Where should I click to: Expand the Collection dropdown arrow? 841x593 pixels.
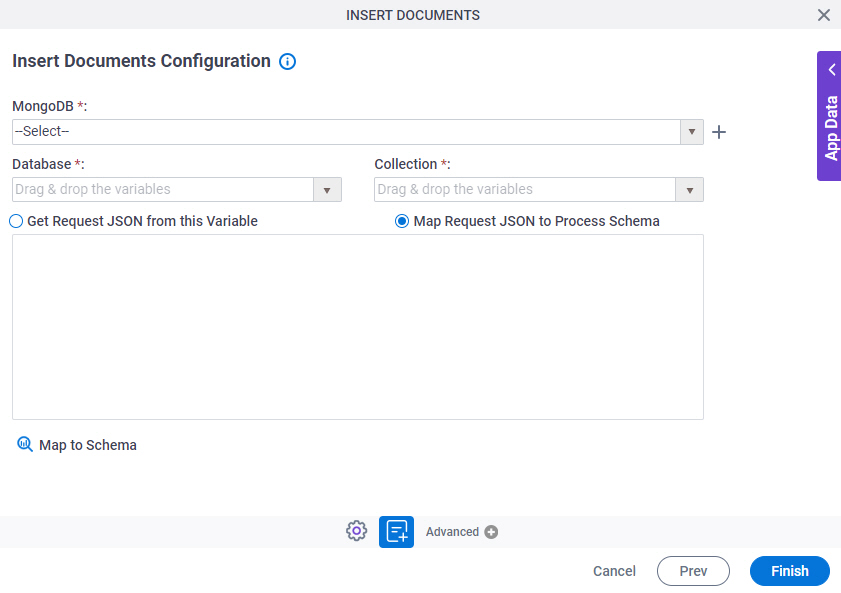[689, 190]
